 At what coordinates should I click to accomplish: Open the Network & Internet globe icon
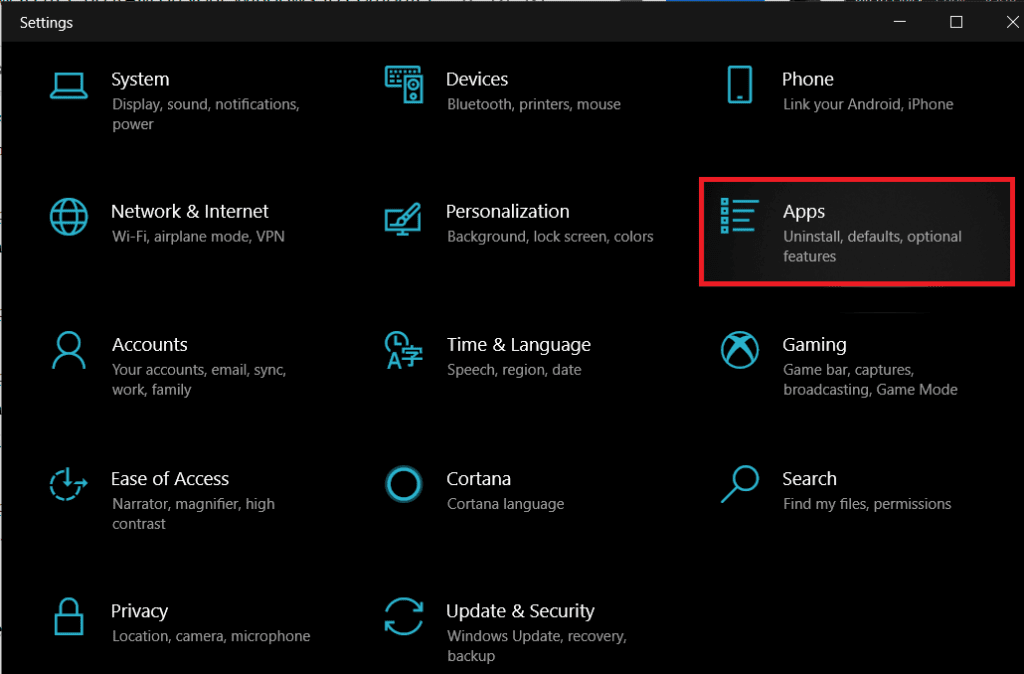pos(69,217)
